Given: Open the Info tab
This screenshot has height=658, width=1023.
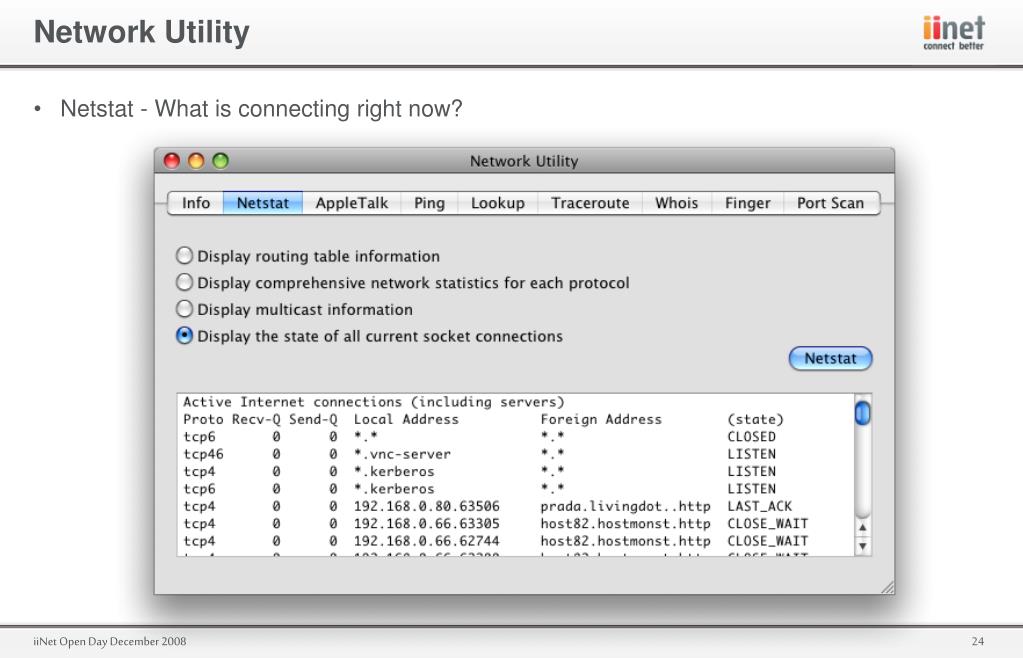Looking at the screenshot, I should click(x=196, y=203).
